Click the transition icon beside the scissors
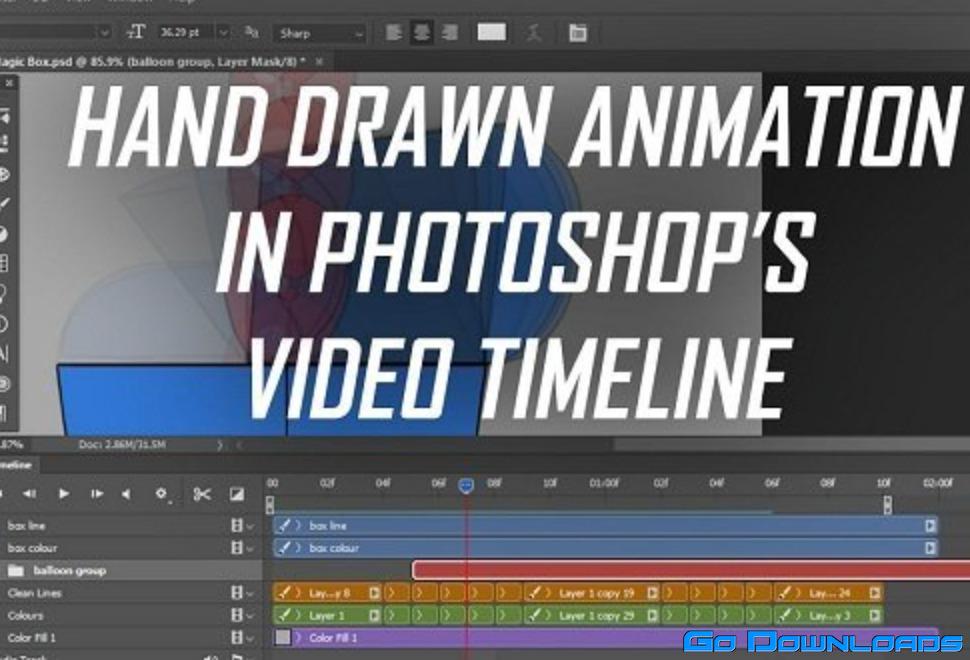Image resolution: width=970 pixels, height=660 pixels. [236, 493]
